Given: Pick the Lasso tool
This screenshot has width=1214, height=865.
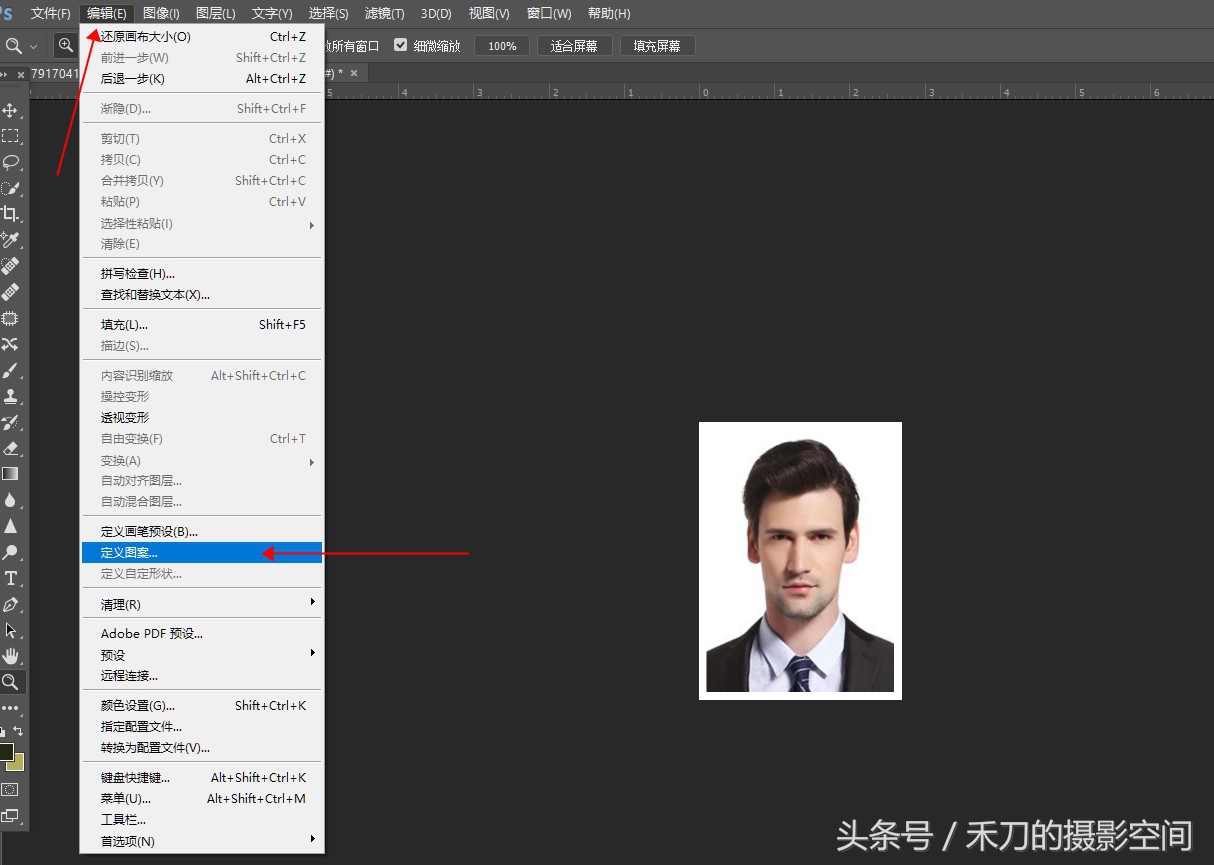Looking at the screenshot, I should click(x=11, y=162).
